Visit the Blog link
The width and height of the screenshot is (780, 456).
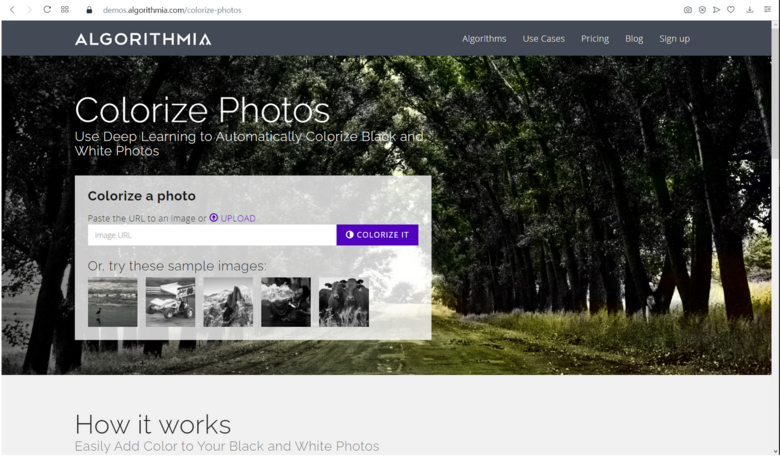tap(634, 39)
